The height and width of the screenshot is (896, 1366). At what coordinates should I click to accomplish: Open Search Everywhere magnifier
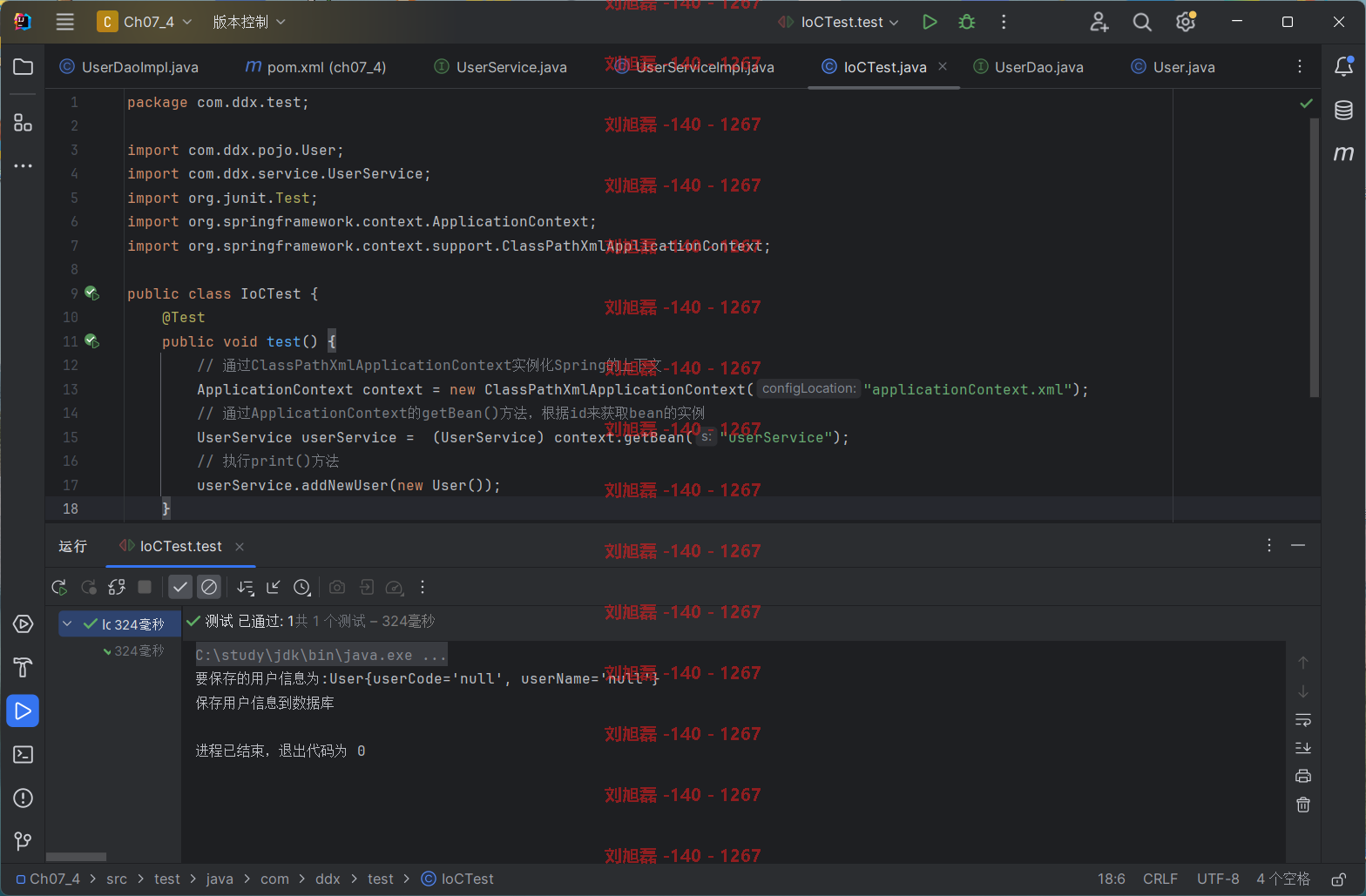[x=1142, y=22]
